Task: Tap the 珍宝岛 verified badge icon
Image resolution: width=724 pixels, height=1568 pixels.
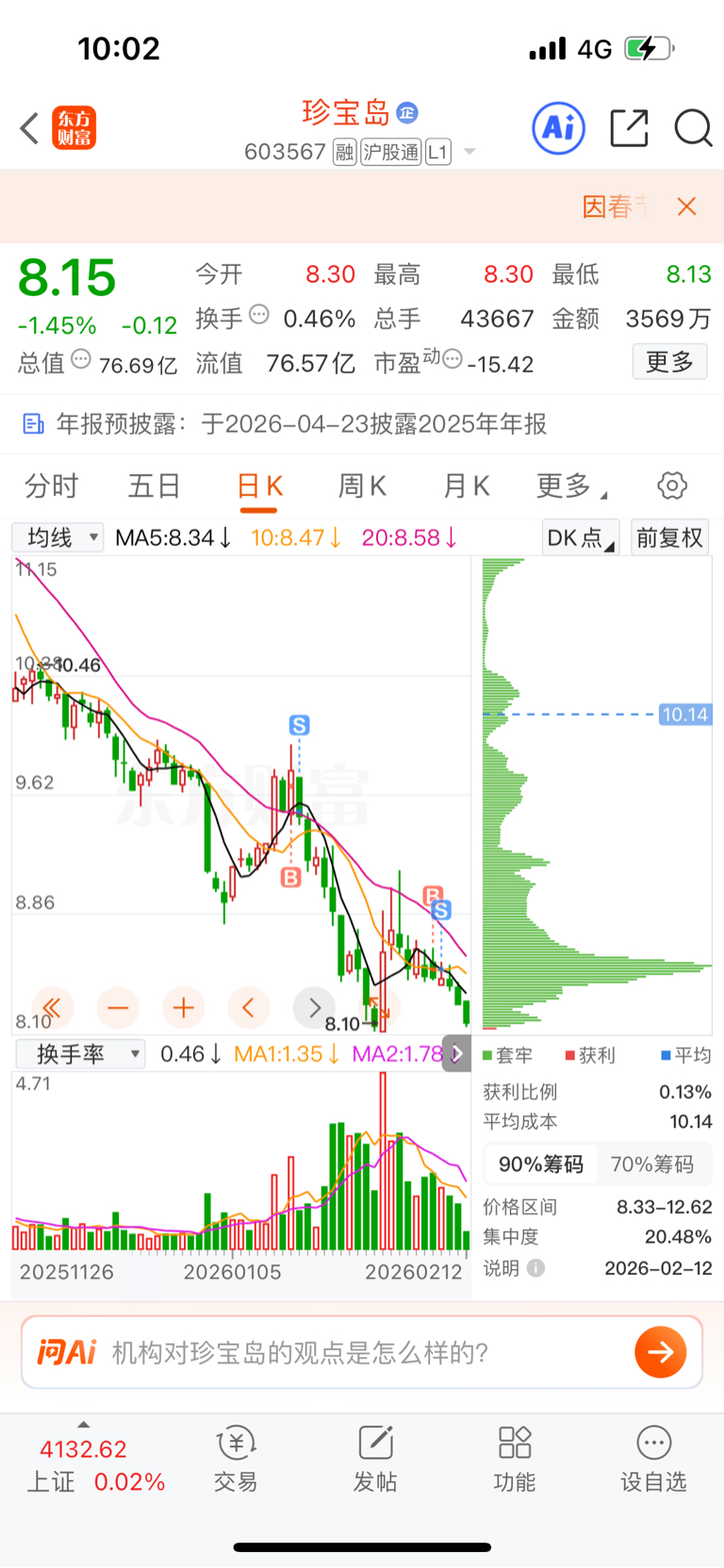Action: click(407, 113)
